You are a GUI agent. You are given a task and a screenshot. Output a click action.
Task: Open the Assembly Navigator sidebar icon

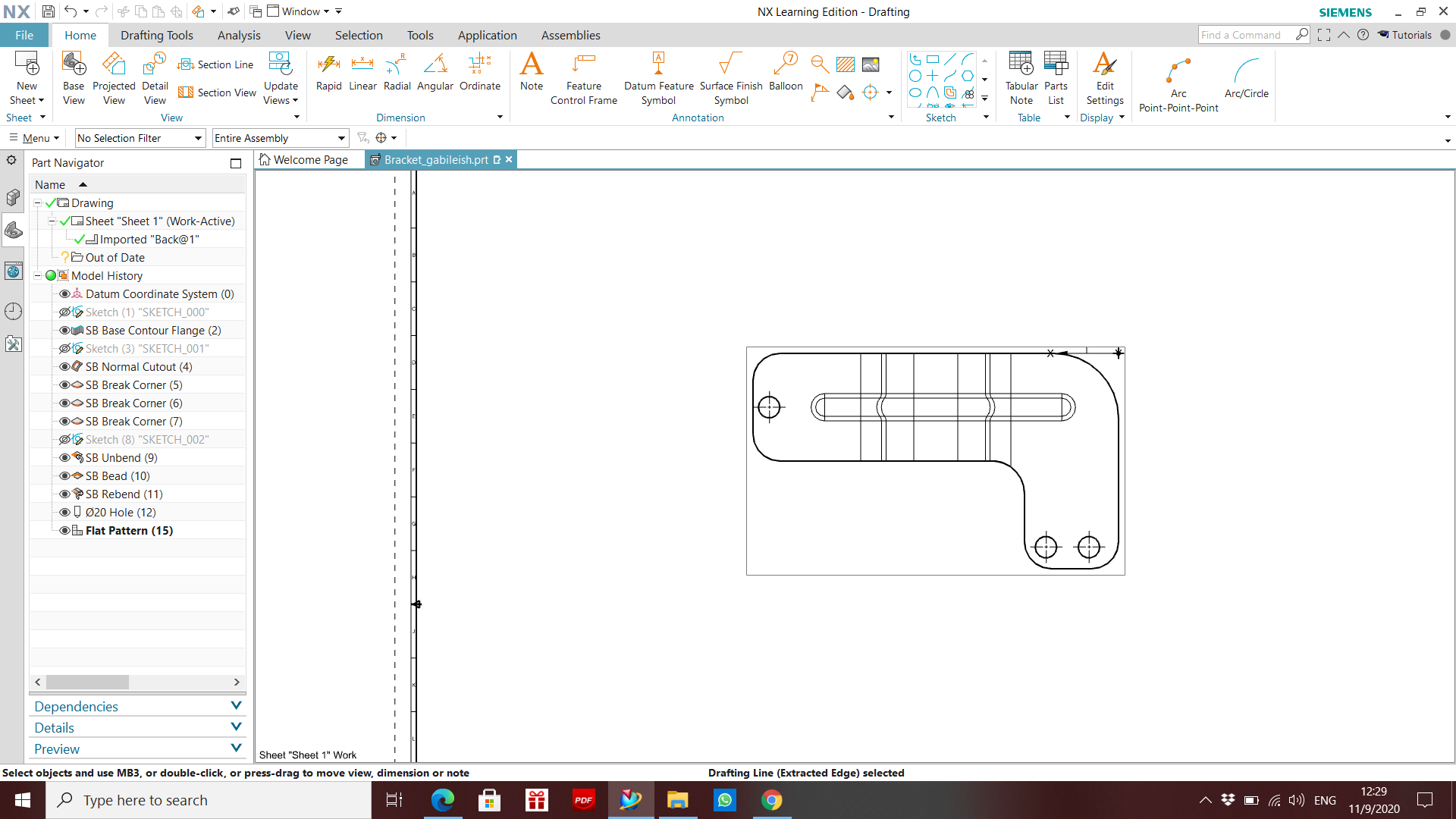(x=13, y=197)
